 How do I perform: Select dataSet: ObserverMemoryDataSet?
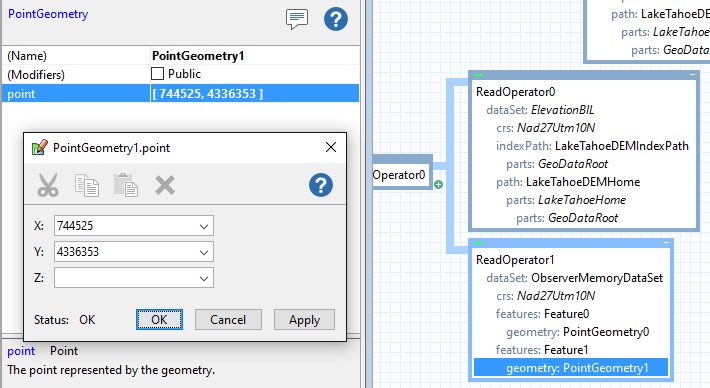point(575,278)
